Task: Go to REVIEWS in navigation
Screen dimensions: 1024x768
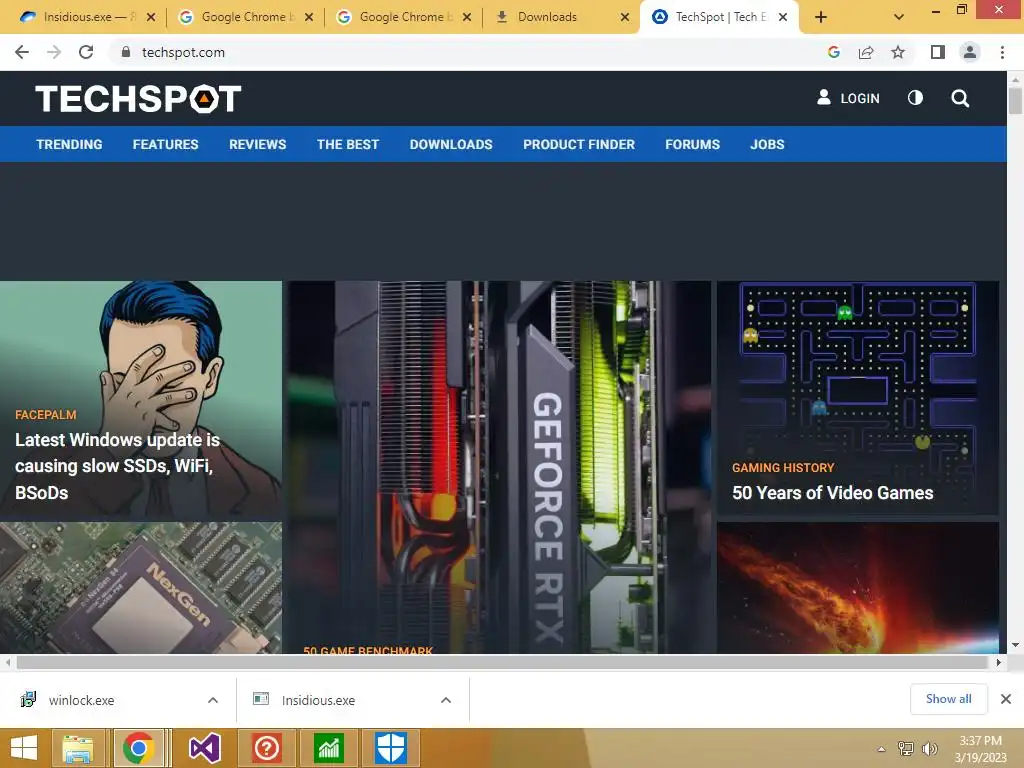Action: [257, 144]
